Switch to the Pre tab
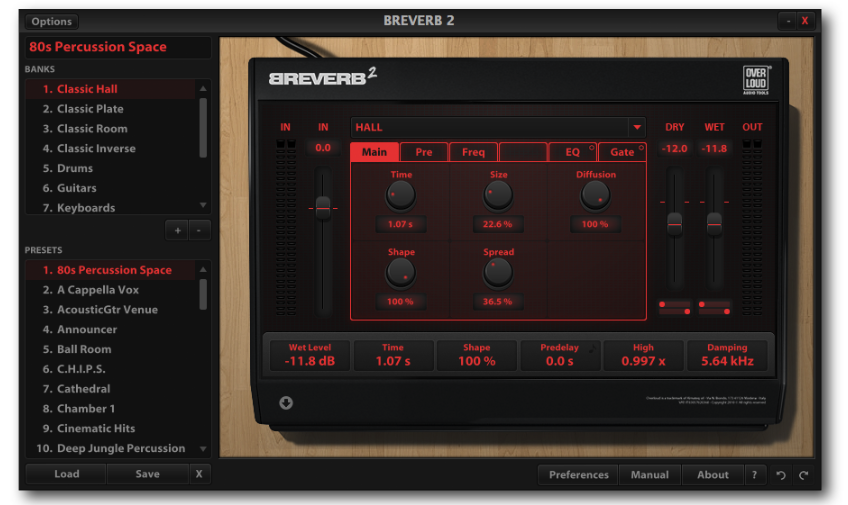Image resolution: width=848 pixels, height=505 pixels. [x=424, y=152]
